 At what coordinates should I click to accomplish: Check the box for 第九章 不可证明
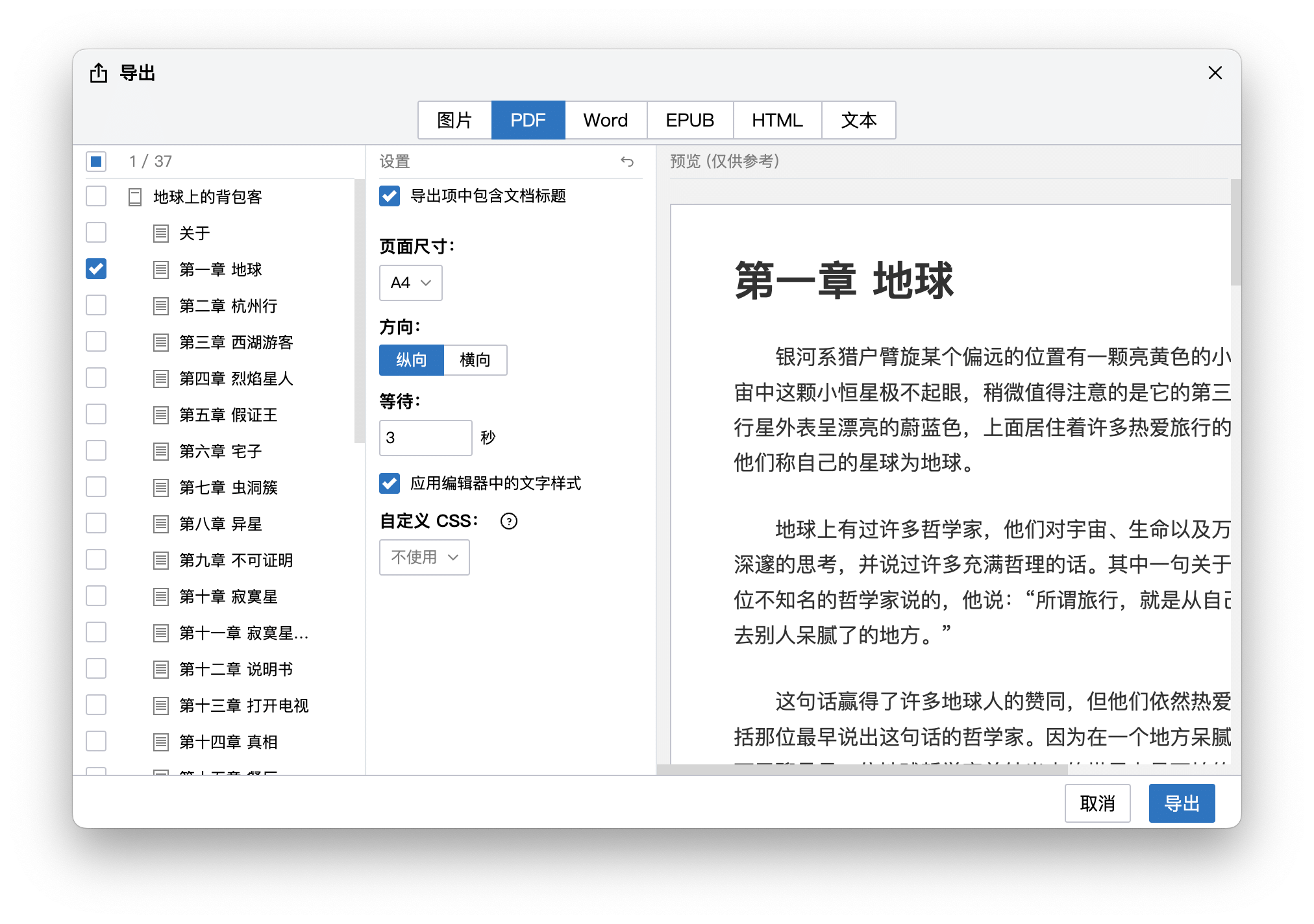pos(96,559)
